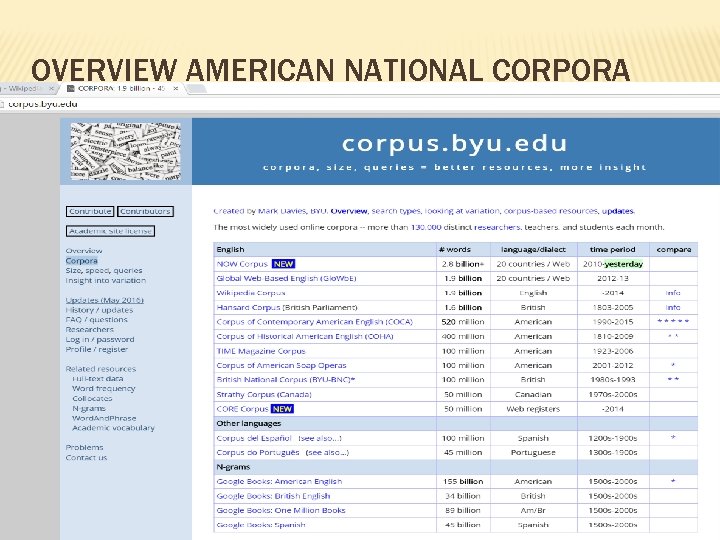Open Google Books: One Million Books
The image size is (720, 540).
pyautogui.click(x=281, y=511)
